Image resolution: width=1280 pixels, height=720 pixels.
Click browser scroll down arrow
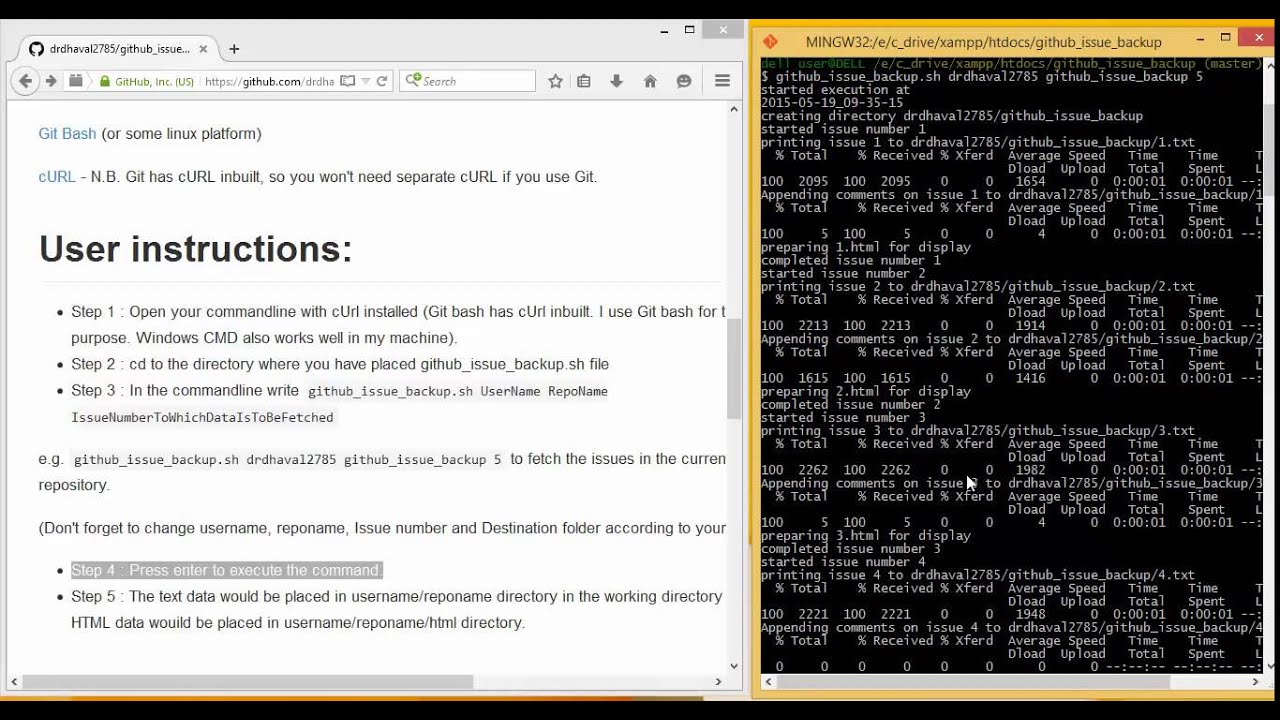click(734, 666)
